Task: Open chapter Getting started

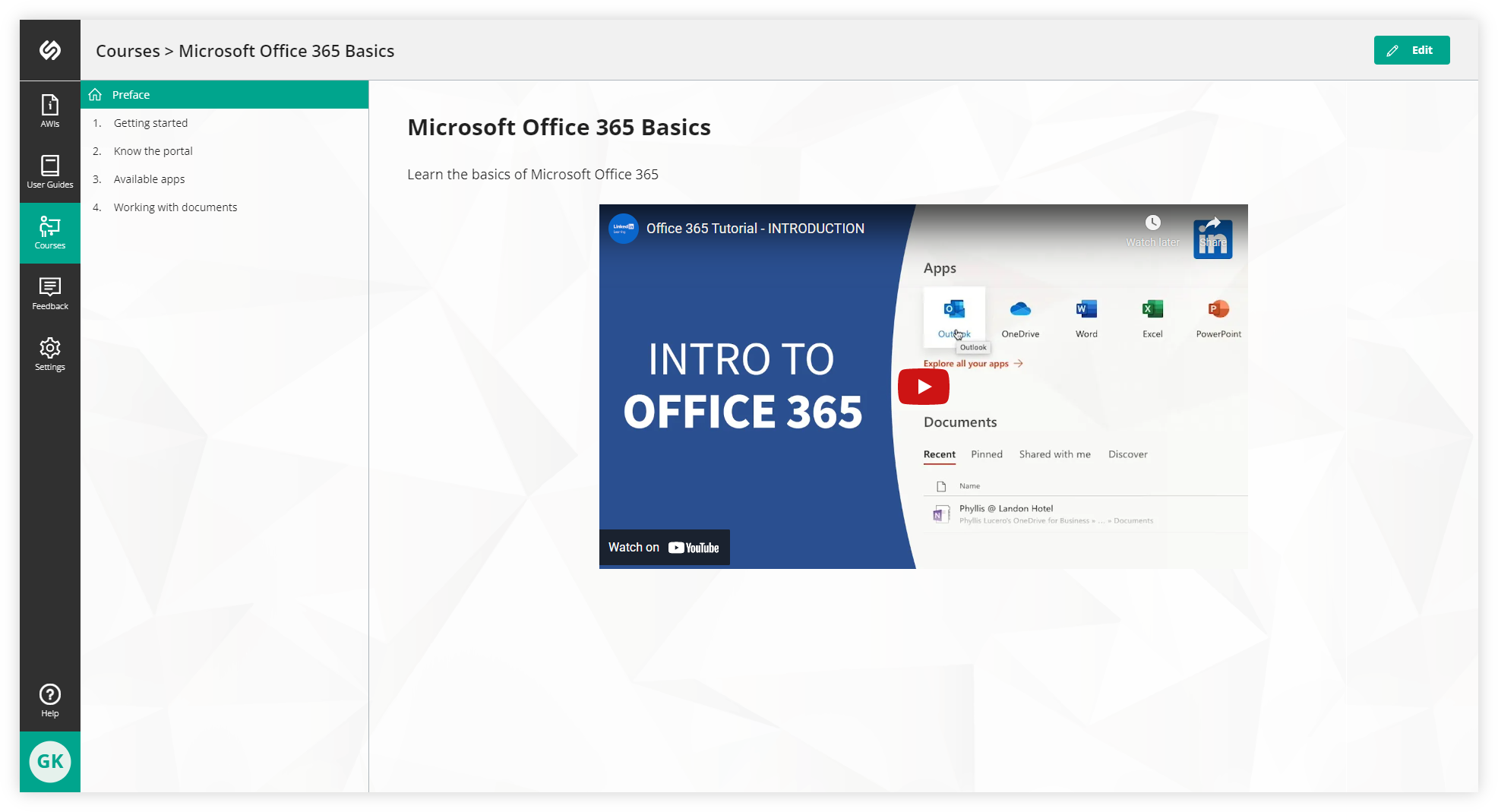Action: [225, 123]
